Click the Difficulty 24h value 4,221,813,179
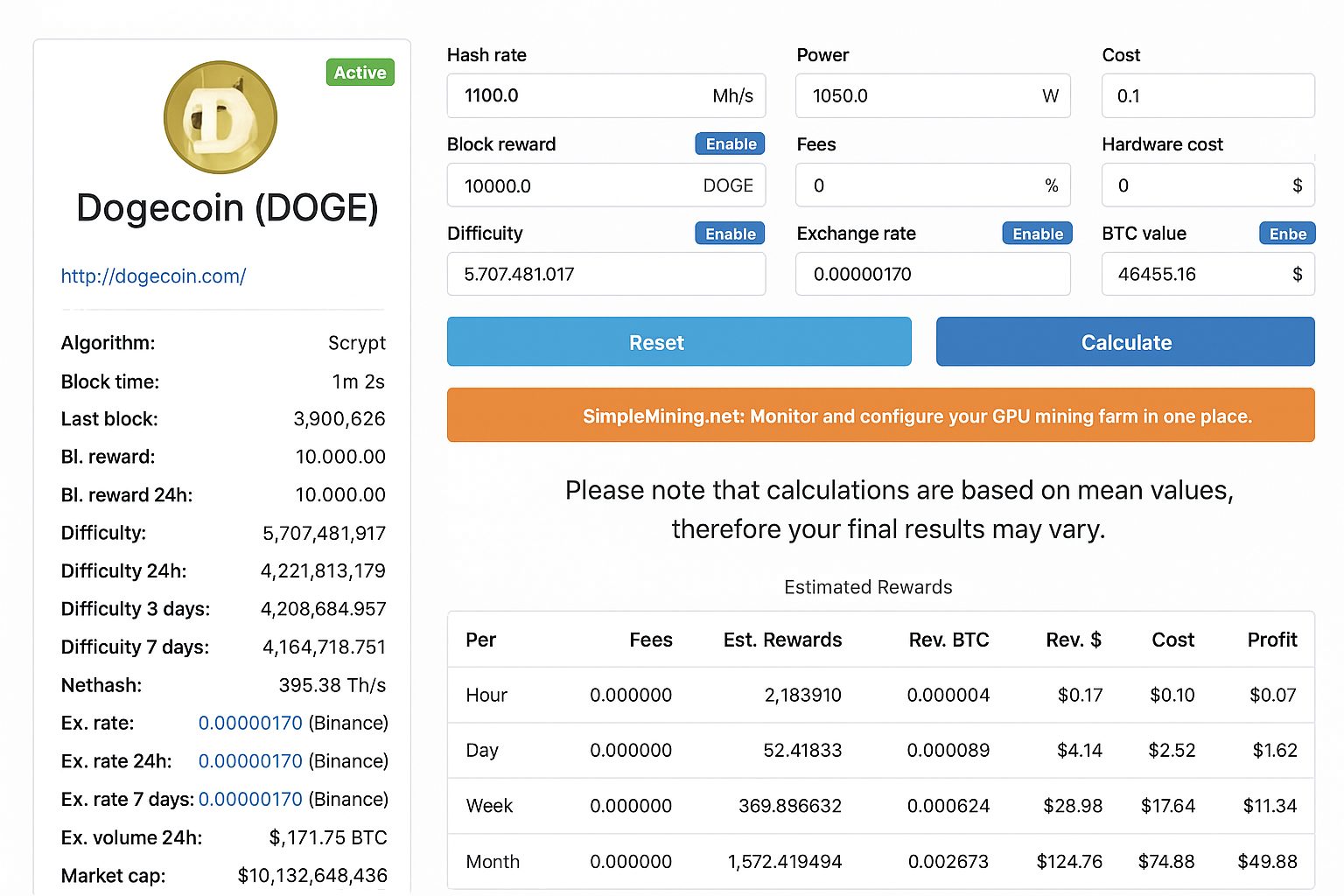 [323, 570]
